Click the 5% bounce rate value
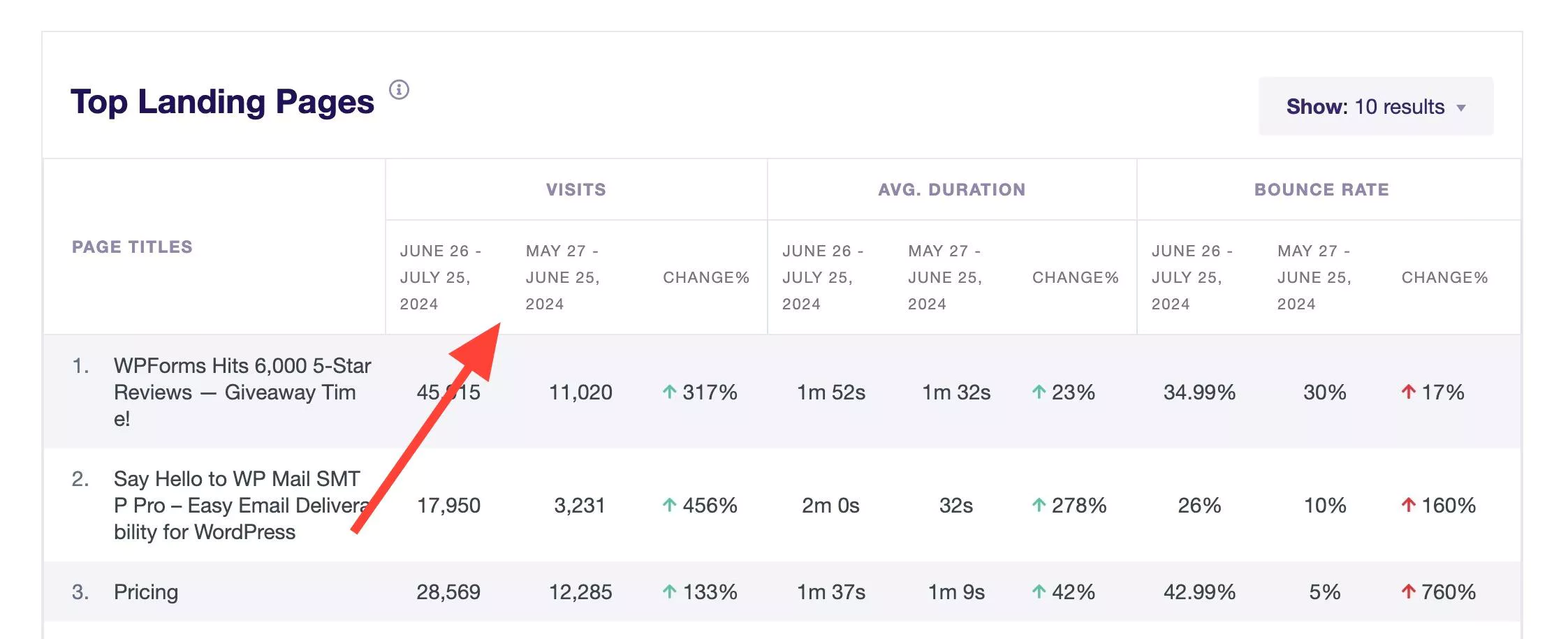The height and width of the screenshot is (639, 1568). click(1325, 592)
